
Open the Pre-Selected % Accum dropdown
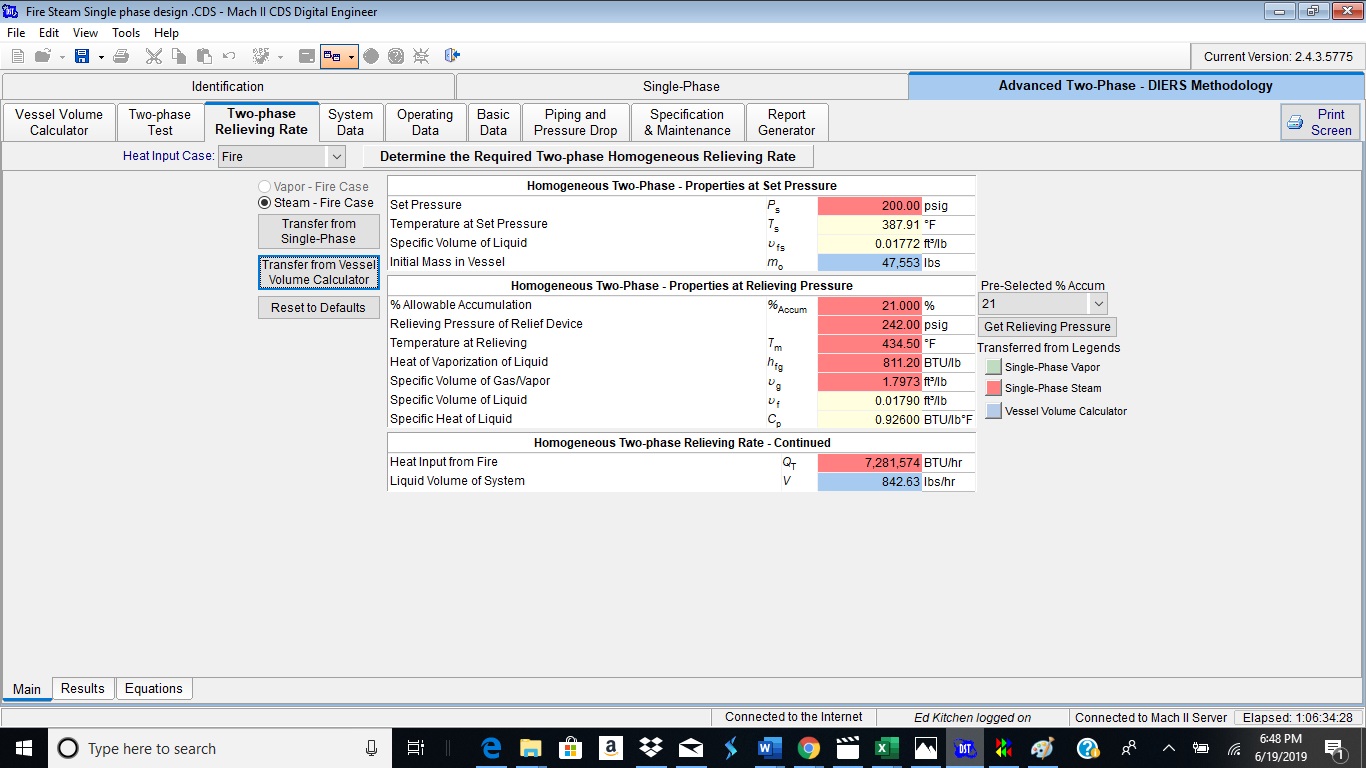pos(1098,303)
